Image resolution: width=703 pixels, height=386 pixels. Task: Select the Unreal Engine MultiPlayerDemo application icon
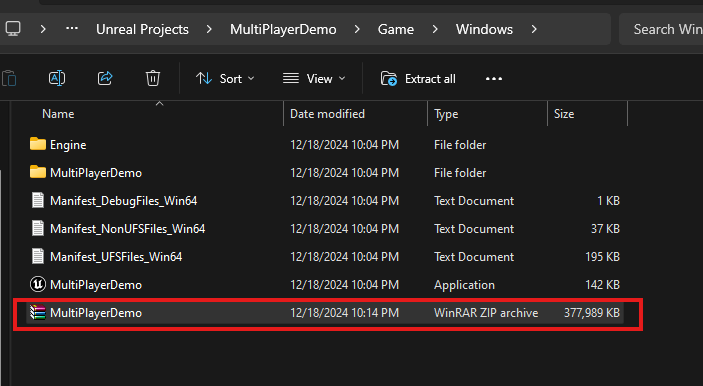coord(38,284)
